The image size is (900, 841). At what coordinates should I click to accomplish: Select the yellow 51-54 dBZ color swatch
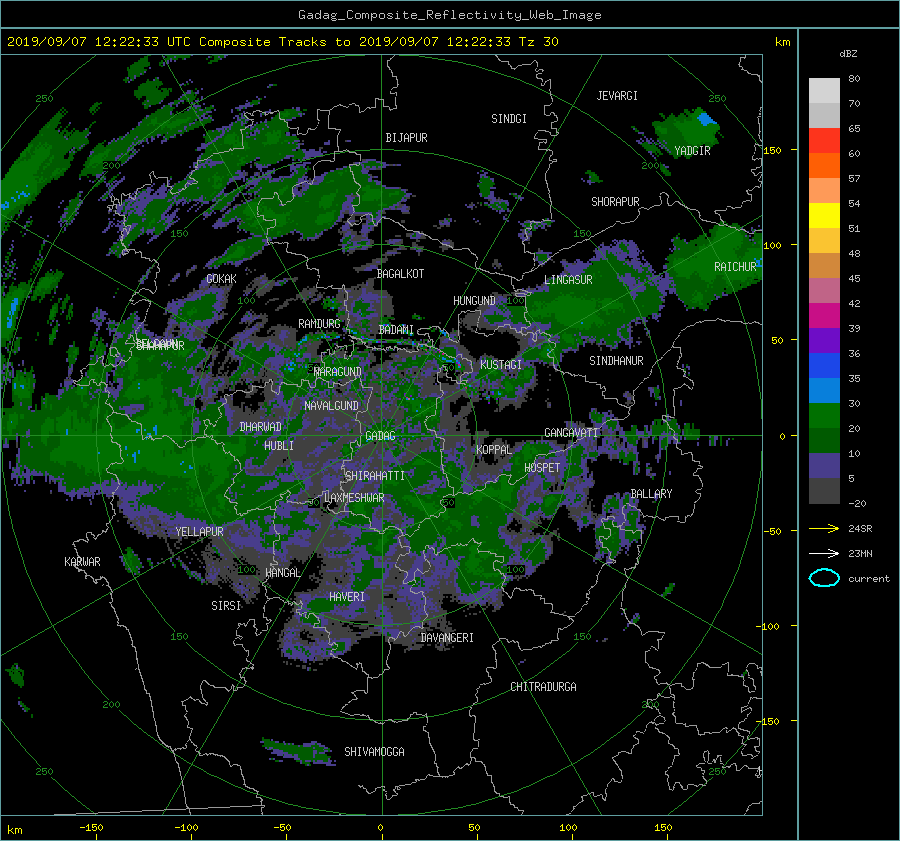point(824,216)
